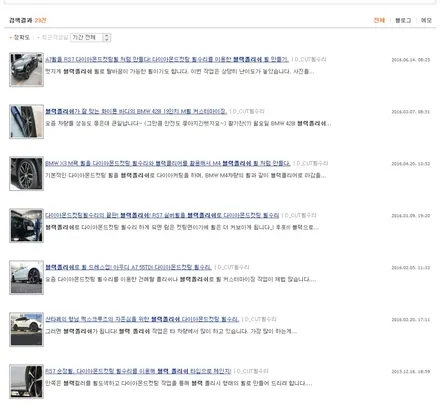Open the RS7 silver wheel post thumbnail
Image resolution: width=440 pixels, height=409 pixels.
click(26, 225)
